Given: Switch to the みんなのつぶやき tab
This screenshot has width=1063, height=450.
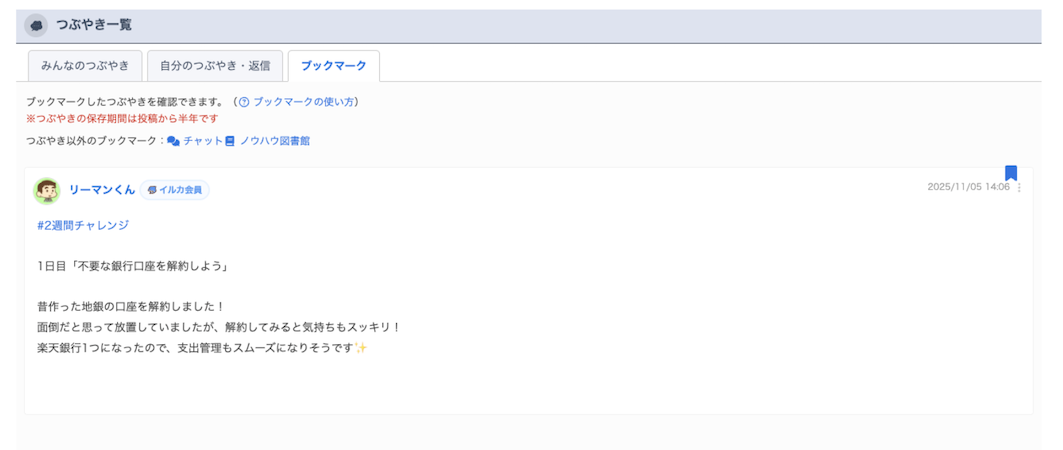Looking at the screenshot, I should pyautogui.click(x=85, y=66).
